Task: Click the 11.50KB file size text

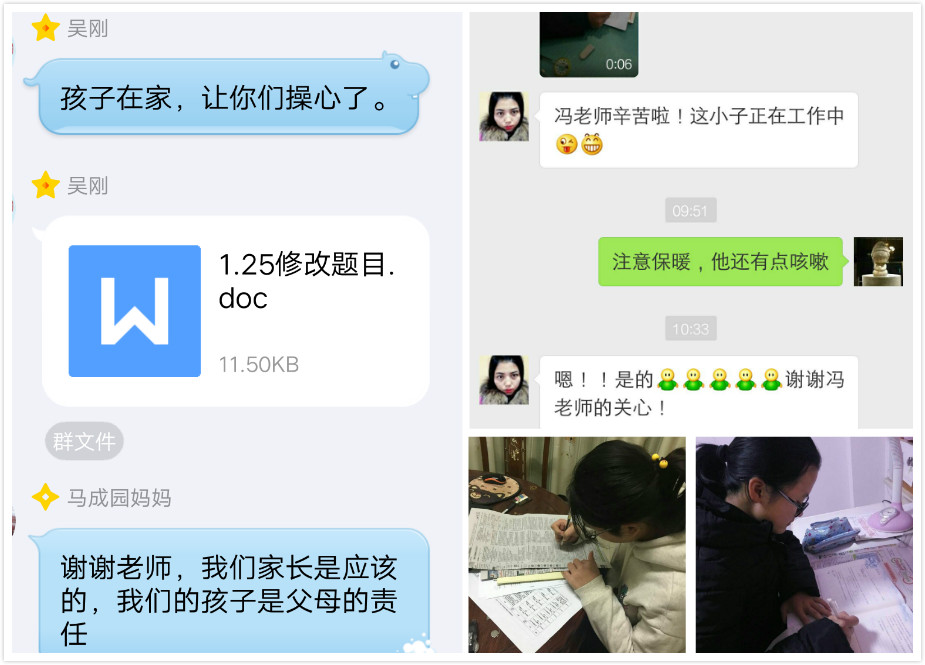Action: pos(259,364)
